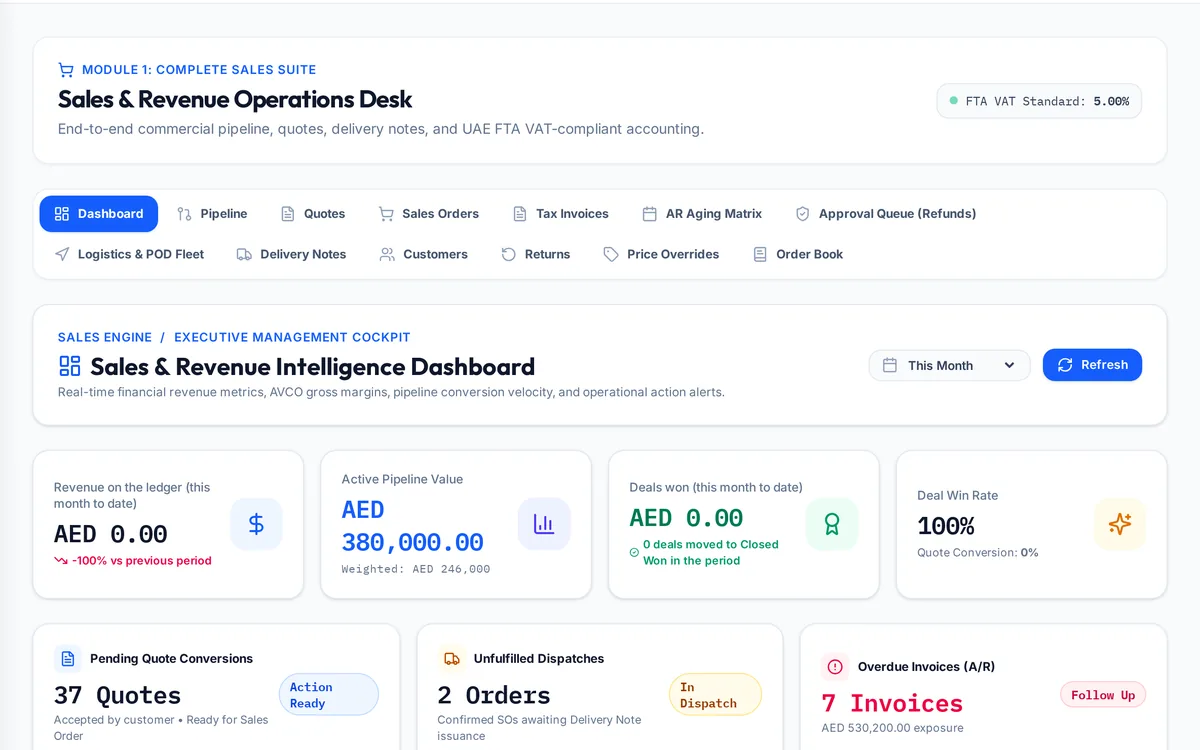Click the calendar icon in the This Month selector
This screenshot has width=1200, height=750.
point(890,366)
